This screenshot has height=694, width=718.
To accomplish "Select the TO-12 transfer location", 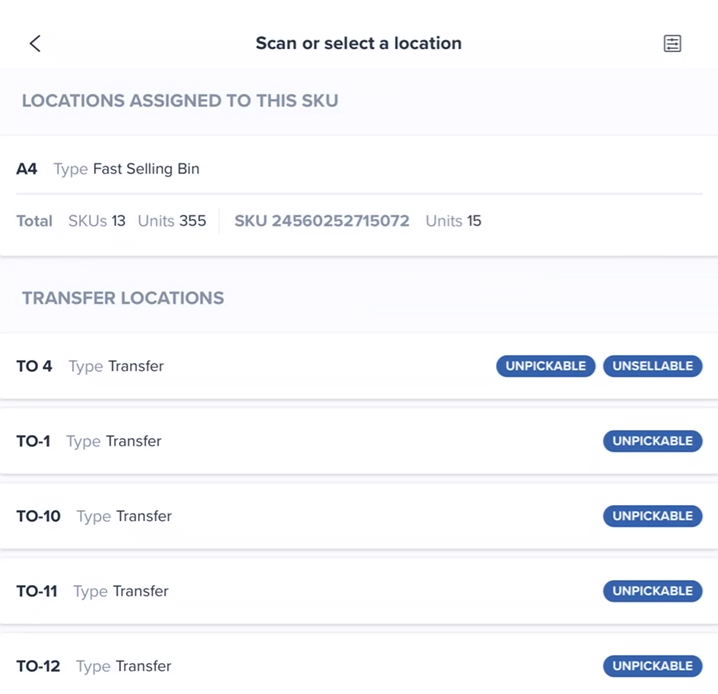I will 359,665.
